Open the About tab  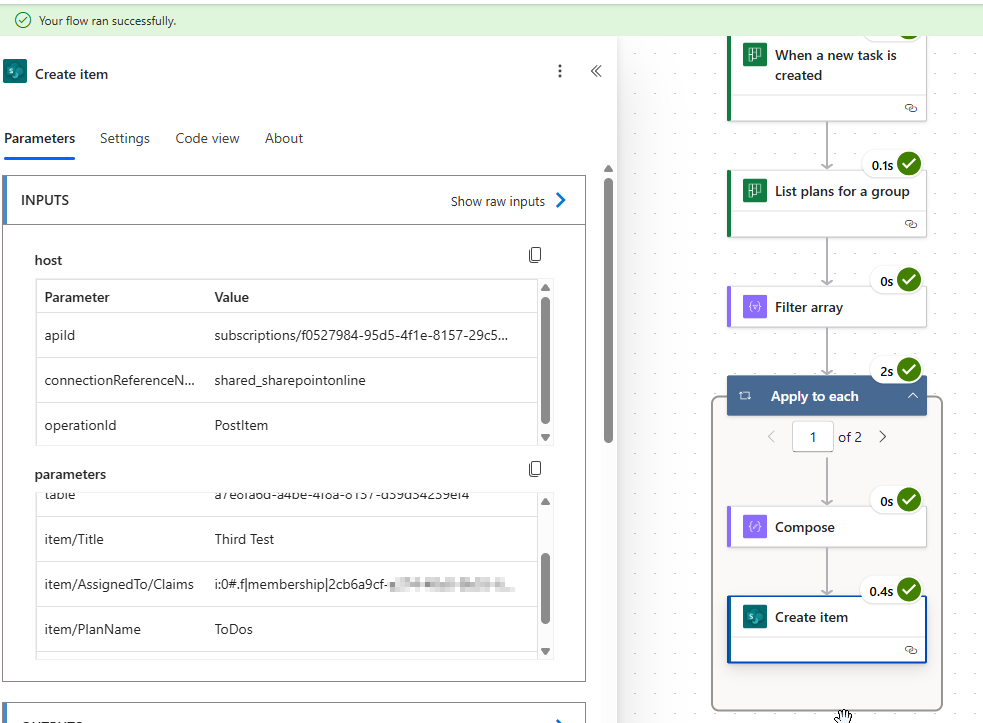(284, 139)
